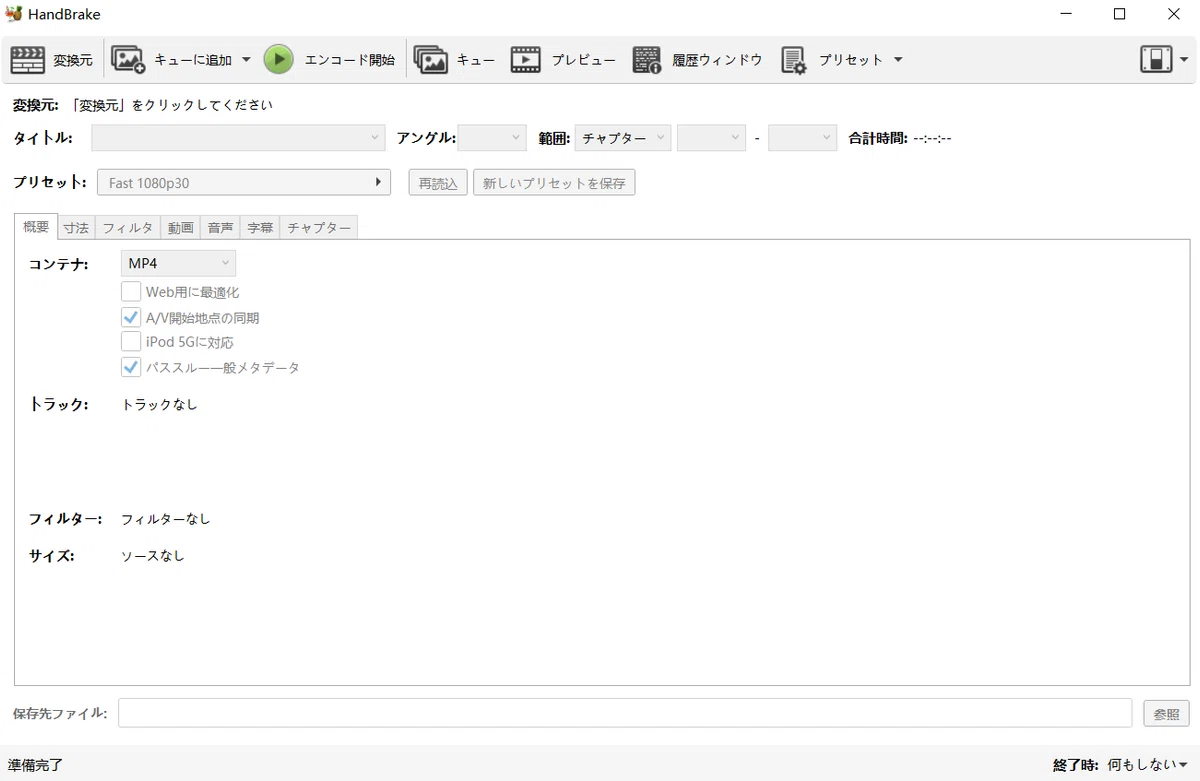This screenshot has width=1200, height=781.
Task: Maximize the HandBrake window
Action: [1119, 14]
